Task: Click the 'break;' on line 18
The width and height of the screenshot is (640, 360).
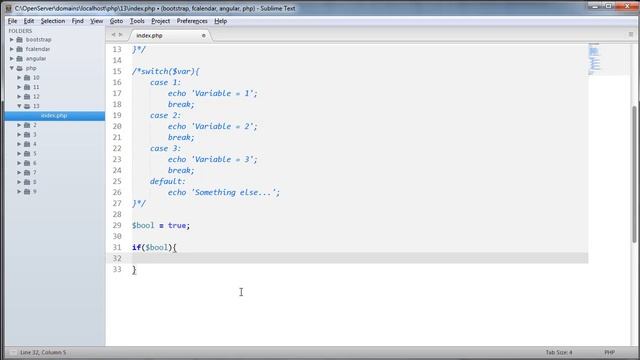Action: click(181, 104)
